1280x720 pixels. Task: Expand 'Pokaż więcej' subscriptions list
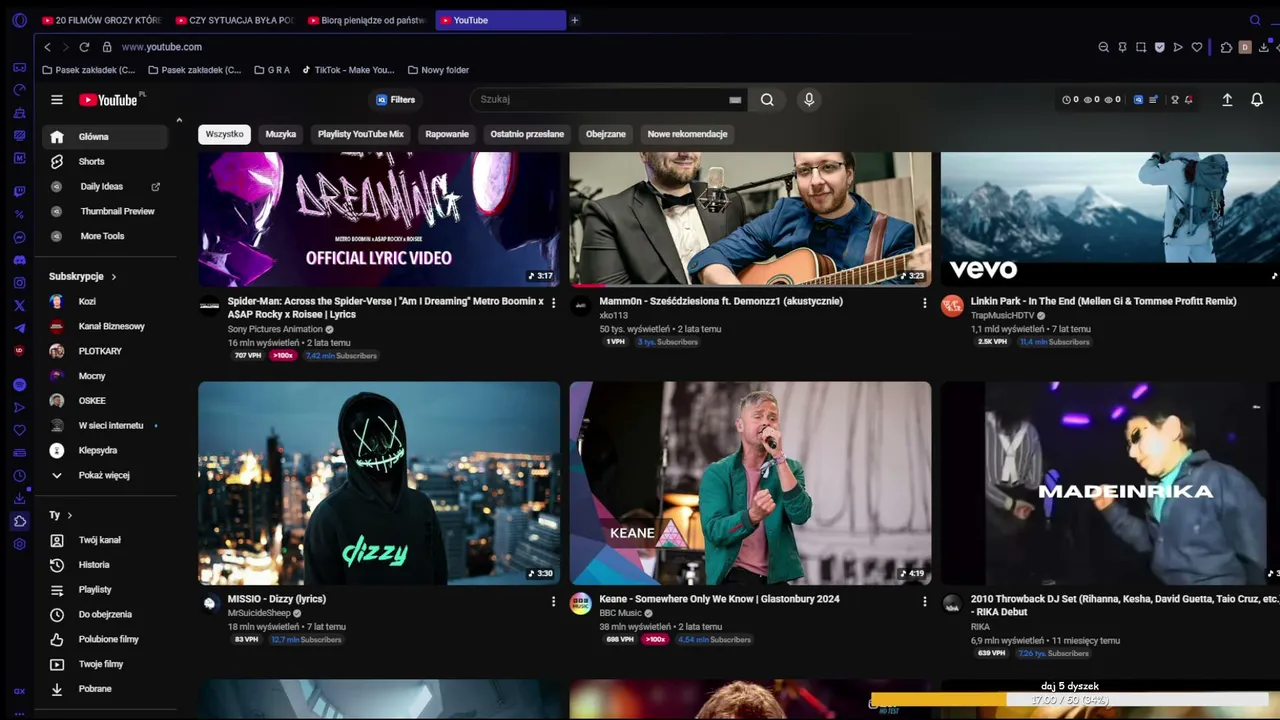[104, 475]
